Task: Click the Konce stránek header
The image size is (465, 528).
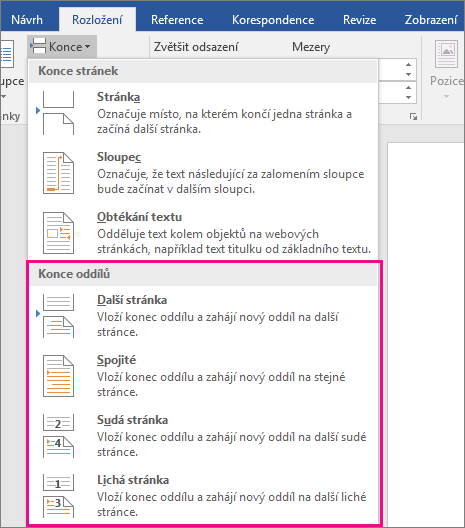Action: tap(203, 71)
